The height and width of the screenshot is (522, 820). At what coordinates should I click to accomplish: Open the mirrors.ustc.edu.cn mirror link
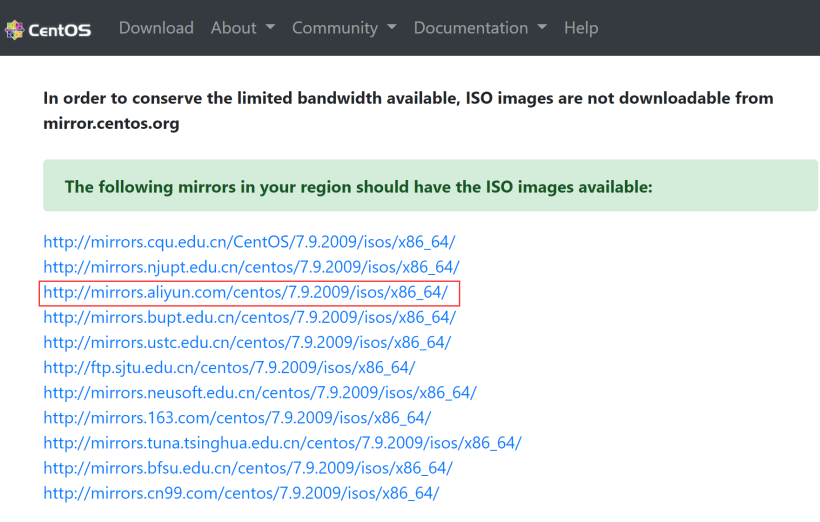pyautogui.click(x=247, y=342)
